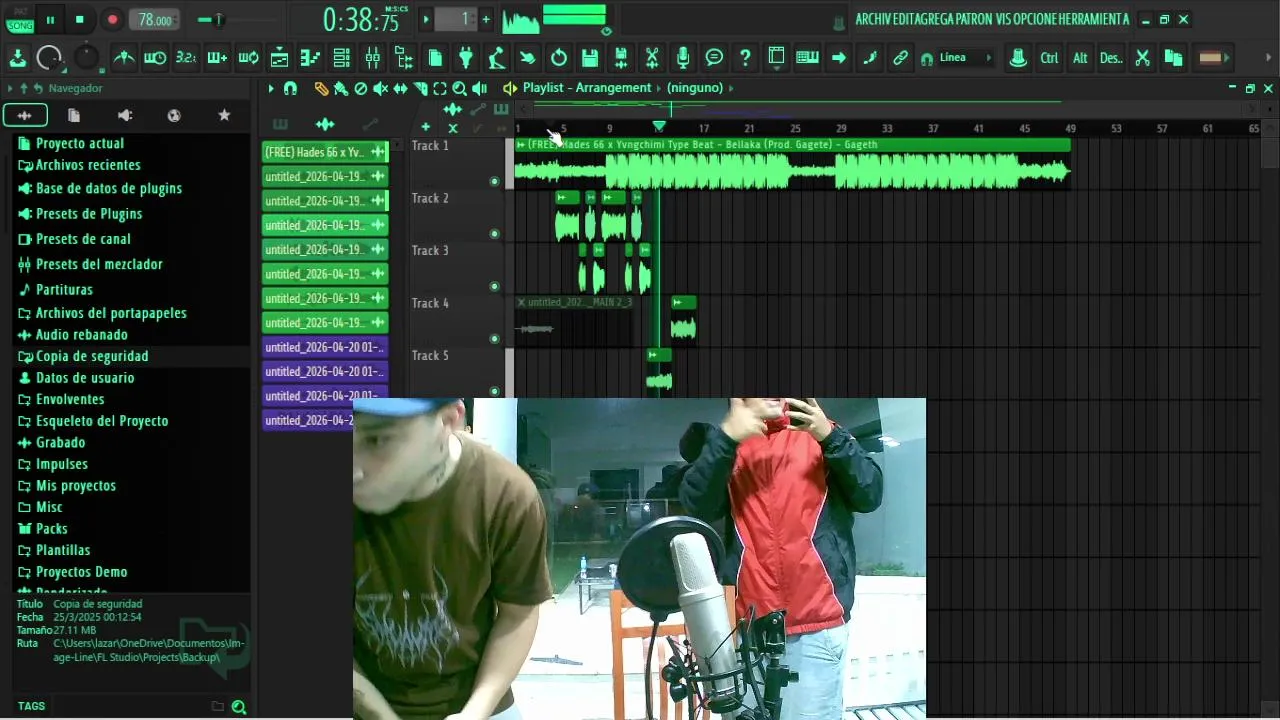Click the microphone one-click recording icon
The image size is (1280, 720).
pos(683,58)
